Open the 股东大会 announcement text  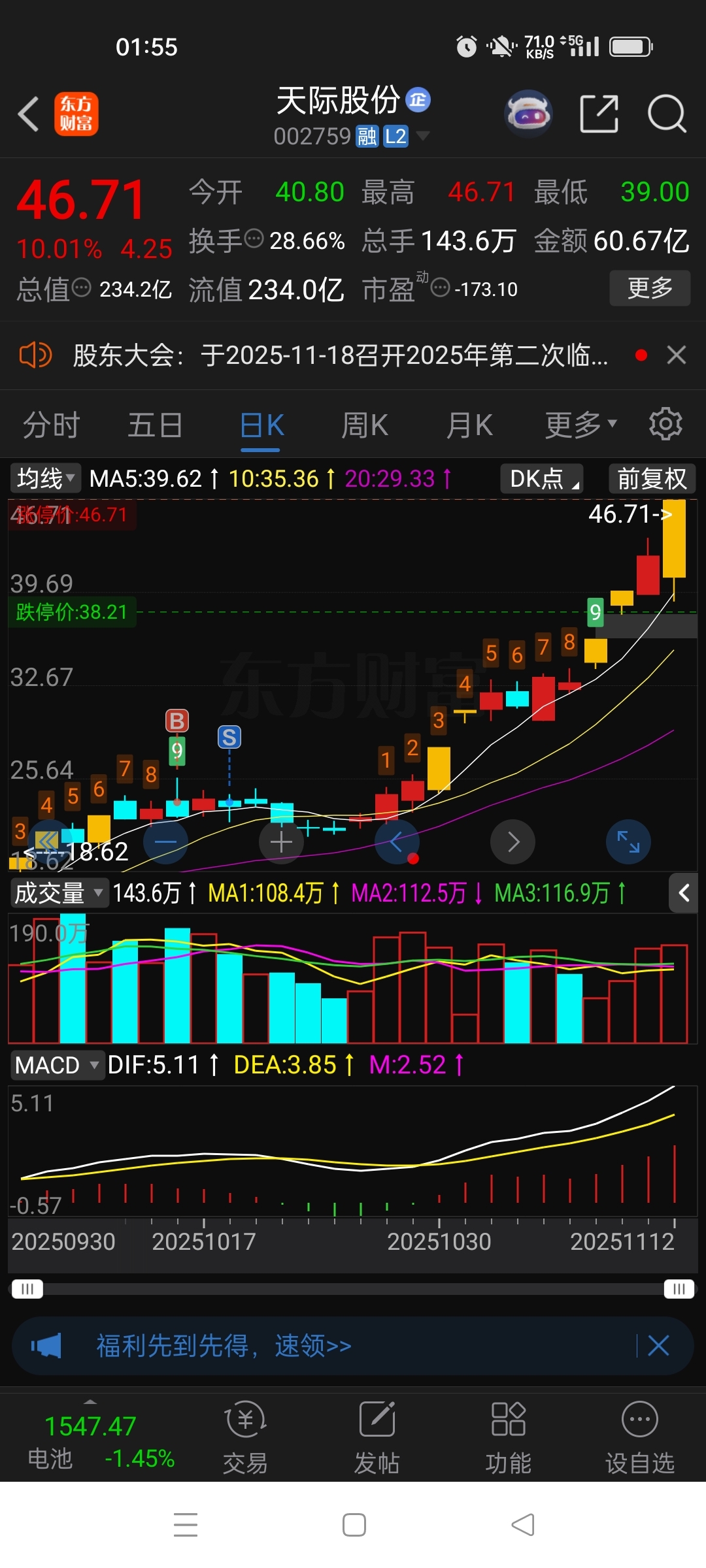(340, 355)
